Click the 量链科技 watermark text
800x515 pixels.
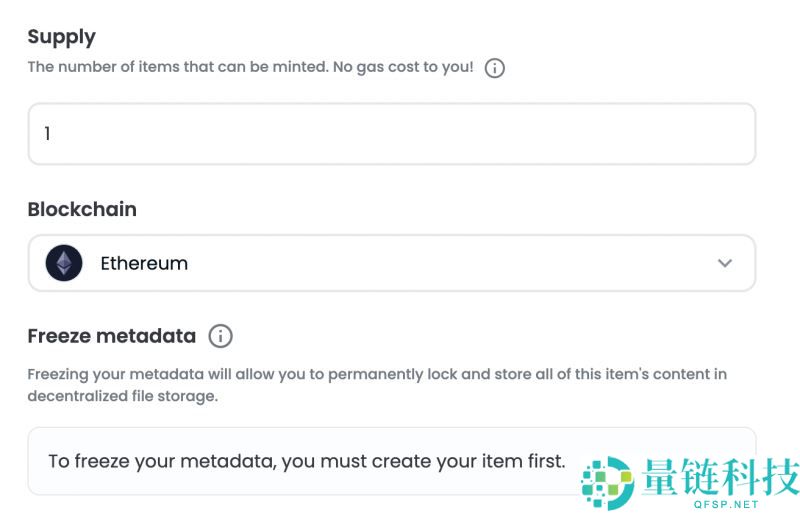point(722,477)
